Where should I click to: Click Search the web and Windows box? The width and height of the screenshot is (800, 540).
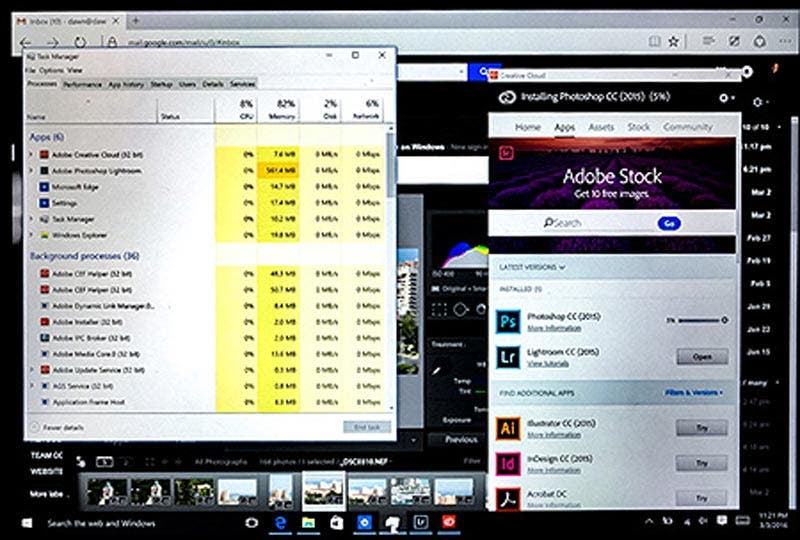(101, 523)
